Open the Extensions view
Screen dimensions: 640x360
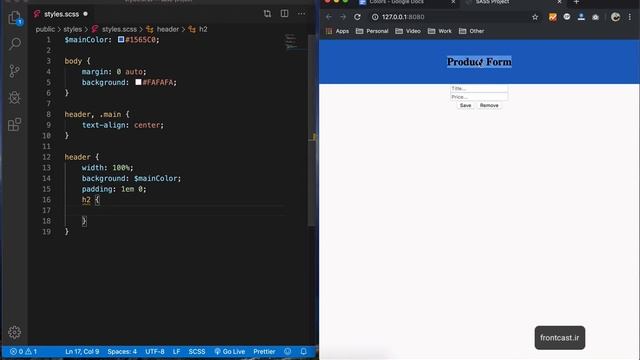point(15,124)
